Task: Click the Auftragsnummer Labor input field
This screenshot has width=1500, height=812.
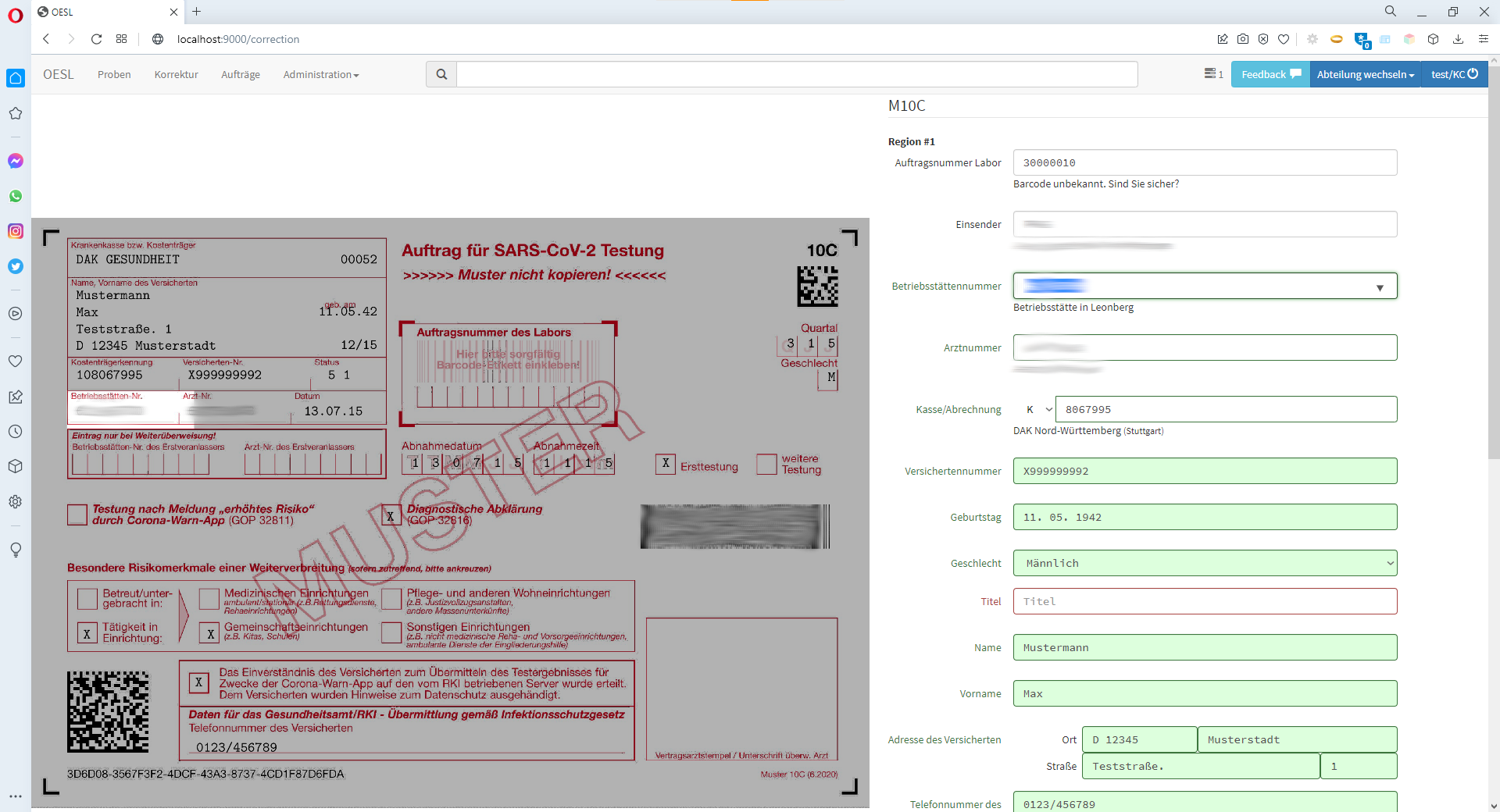Action: (x=1205, y=162)
